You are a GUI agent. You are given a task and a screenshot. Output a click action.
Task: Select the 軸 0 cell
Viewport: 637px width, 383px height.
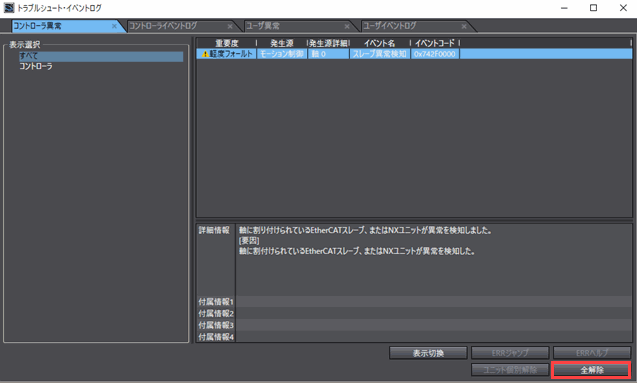click(x=328, y=54)
